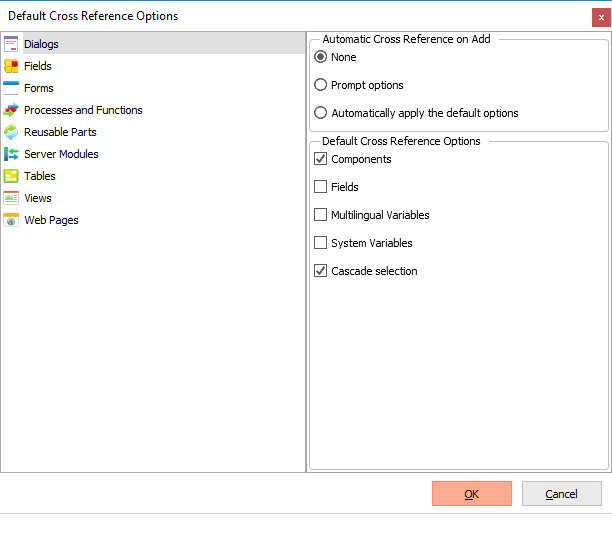
Task: Click the Server Modules icon
Action: (11, 154)
